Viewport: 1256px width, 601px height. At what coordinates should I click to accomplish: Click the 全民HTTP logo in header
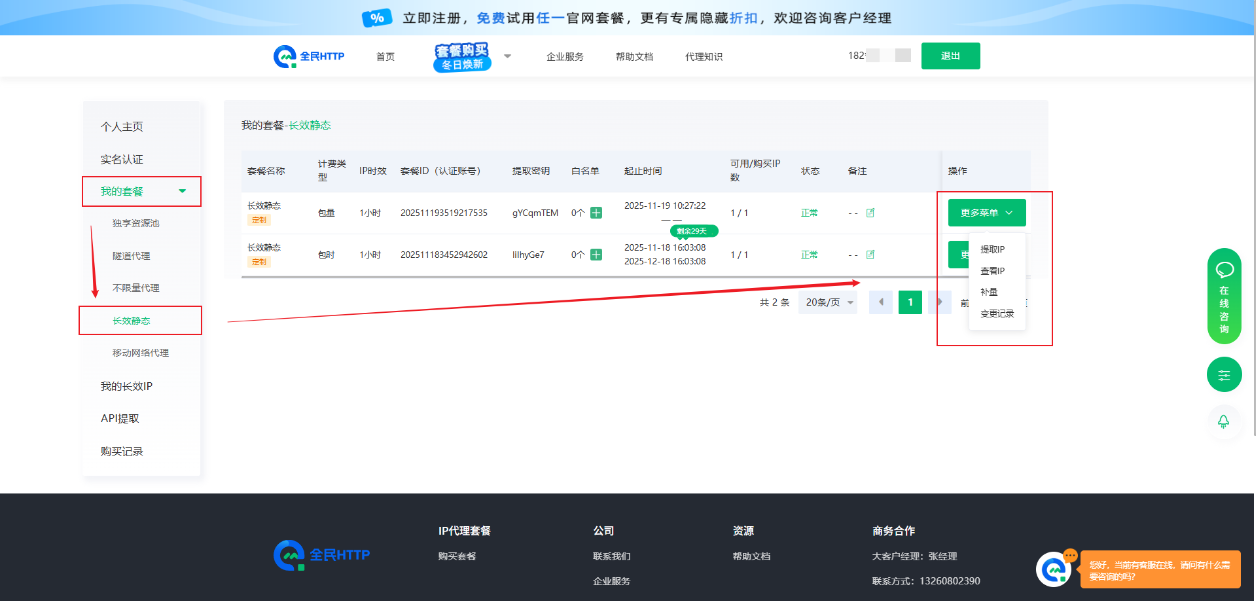309,56
